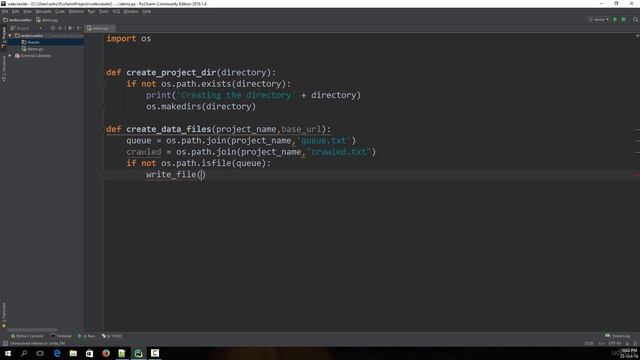Toggle tool window buttons icon in status bar
This screenshot has height=360, width=640.
[5, 343]
